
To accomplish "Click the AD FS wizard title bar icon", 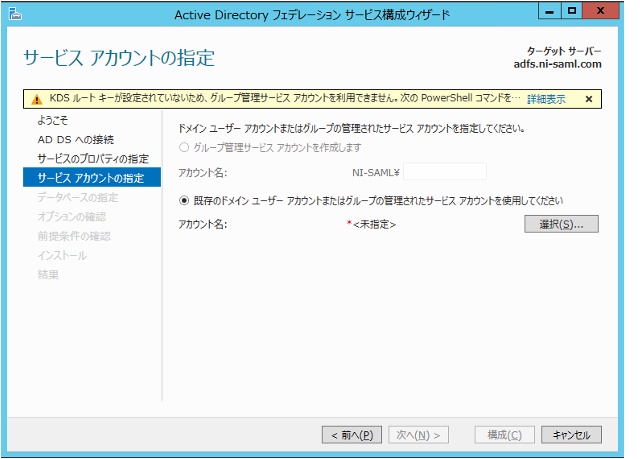I will (x=16, y=14).
